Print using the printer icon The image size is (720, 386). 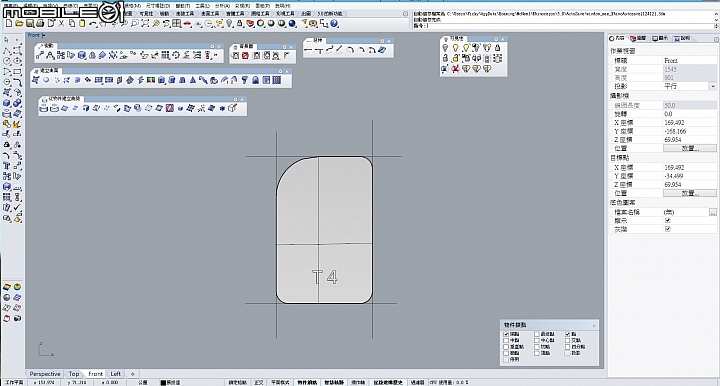[x=40, y=23]
